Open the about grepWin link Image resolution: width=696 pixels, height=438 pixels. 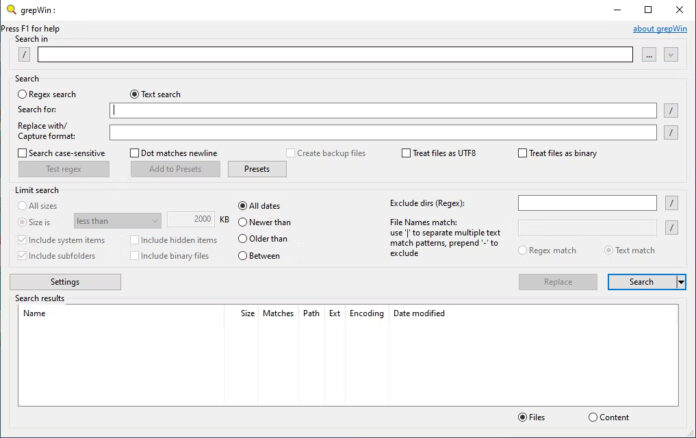tap(659, 29)
